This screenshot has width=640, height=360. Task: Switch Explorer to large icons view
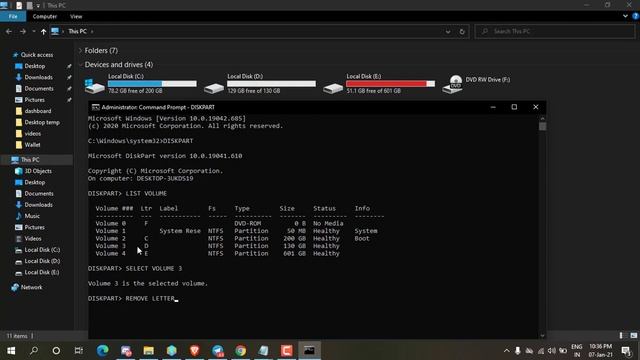633,336
